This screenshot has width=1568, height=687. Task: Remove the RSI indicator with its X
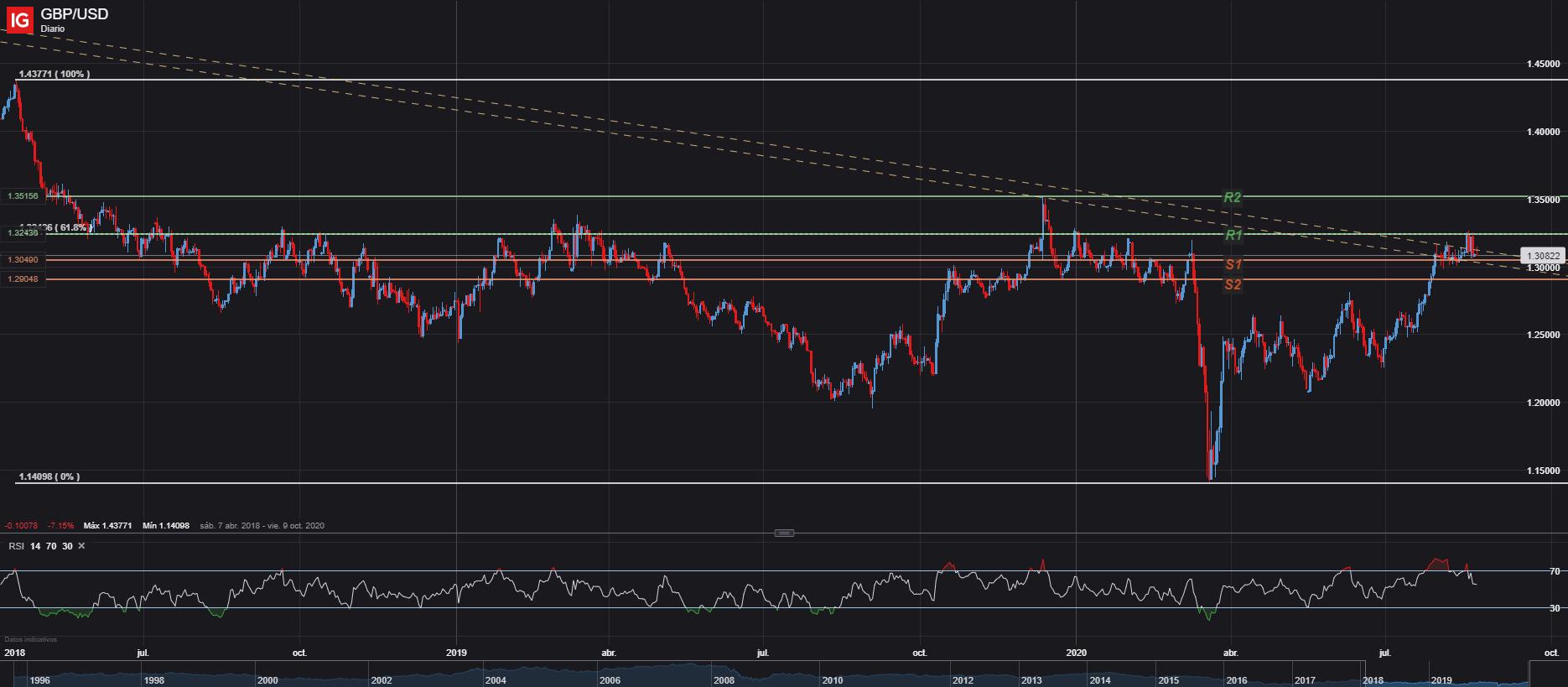(81, 546)
